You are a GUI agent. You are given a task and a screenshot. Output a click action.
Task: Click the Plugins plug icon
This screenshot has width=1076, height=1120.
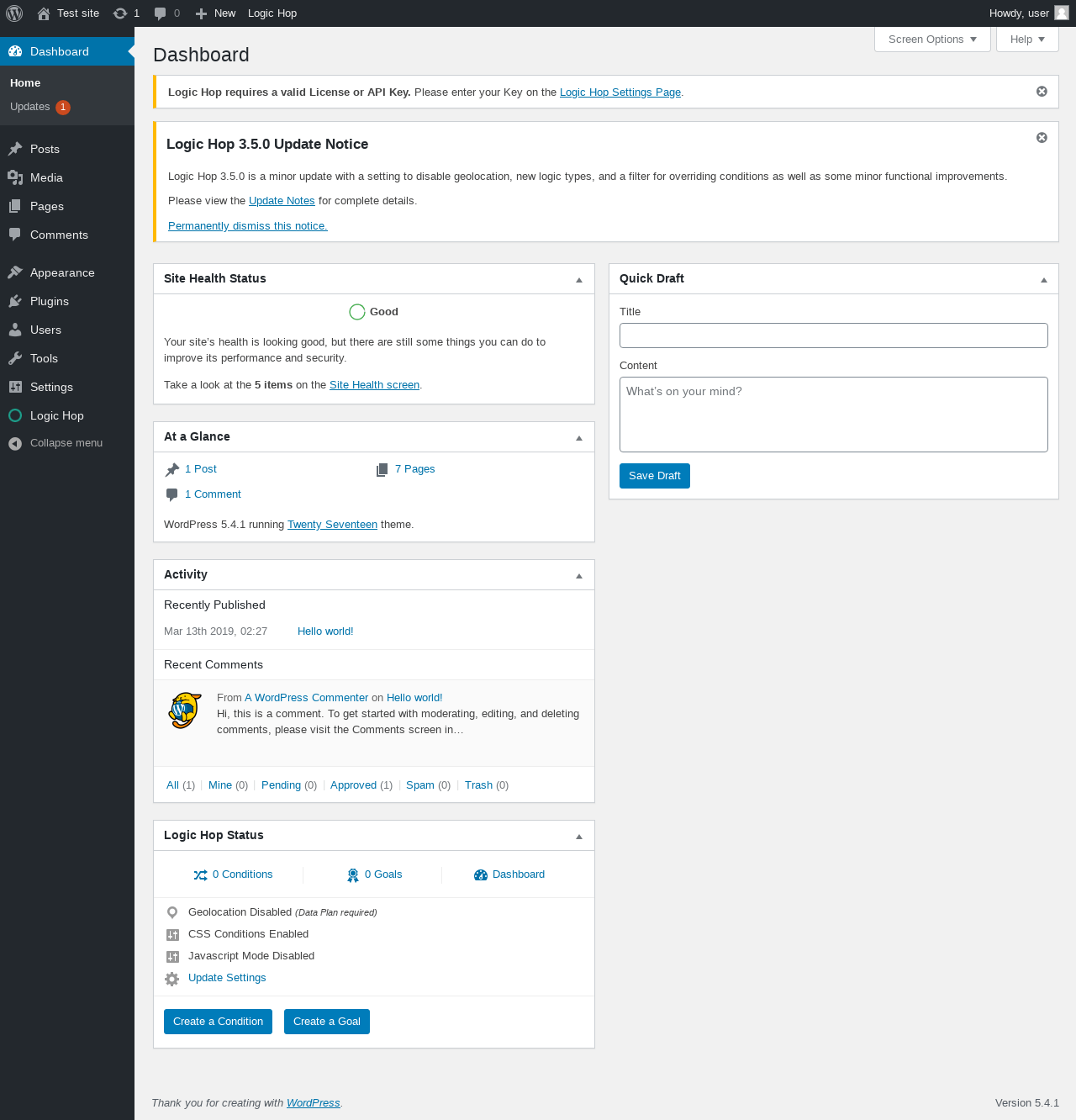tap(15, 301)
